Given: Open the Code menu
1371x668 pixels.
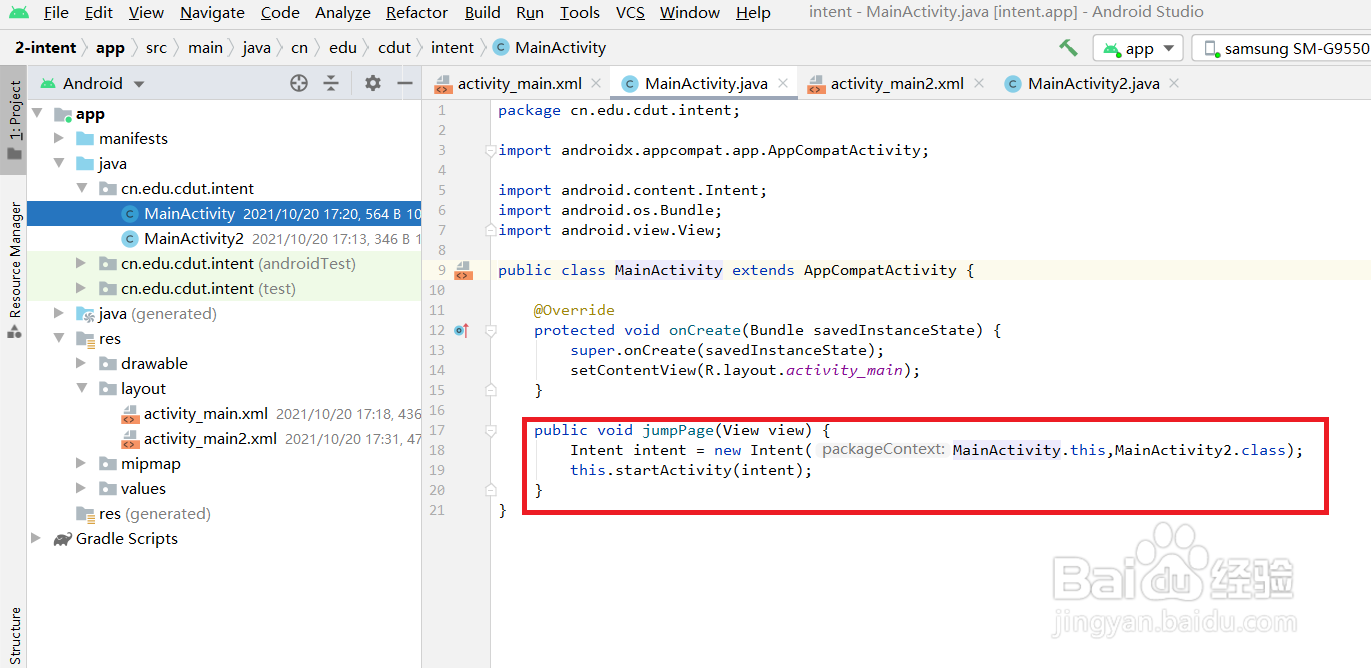Looking at the screenshot, I should click(280, 12).
